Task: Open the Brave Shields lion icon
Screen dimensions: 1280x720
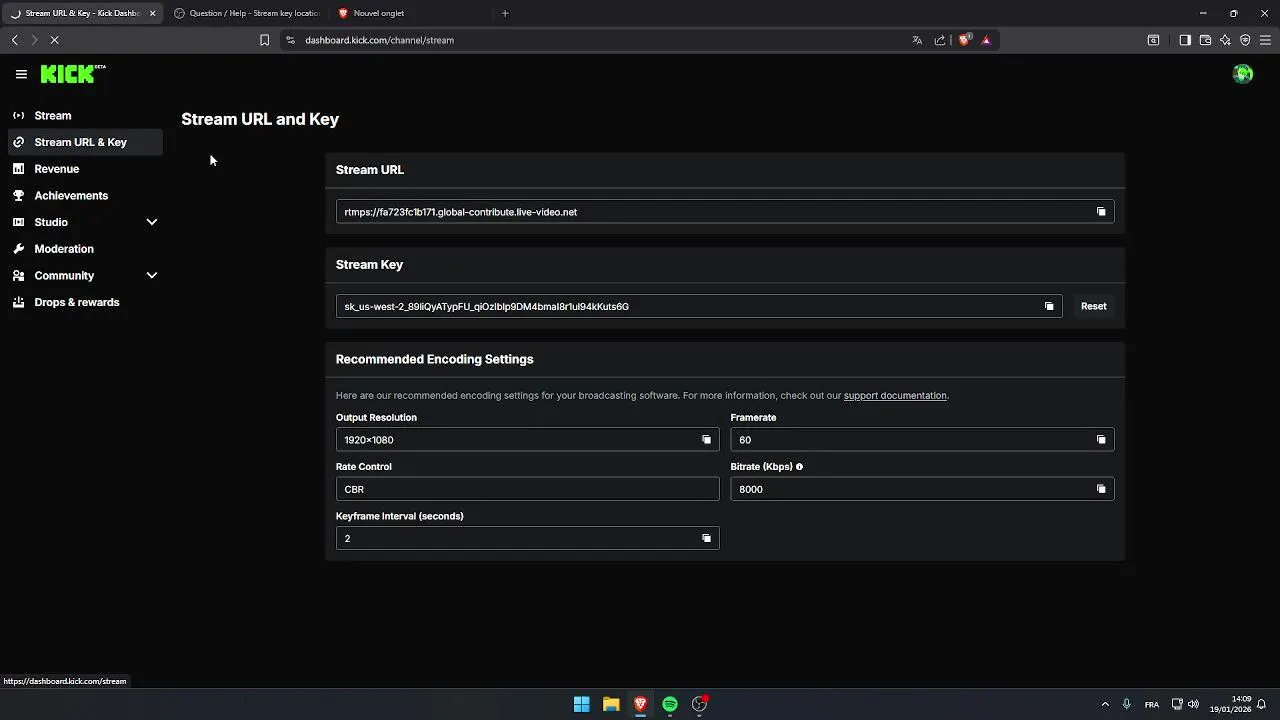Action: click(964, 40)
